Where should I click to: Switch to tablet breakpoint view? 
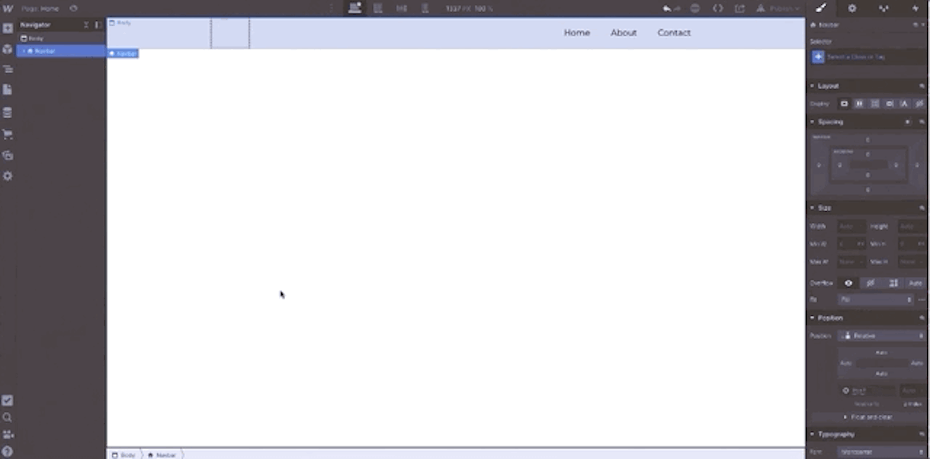click(377, 8)
